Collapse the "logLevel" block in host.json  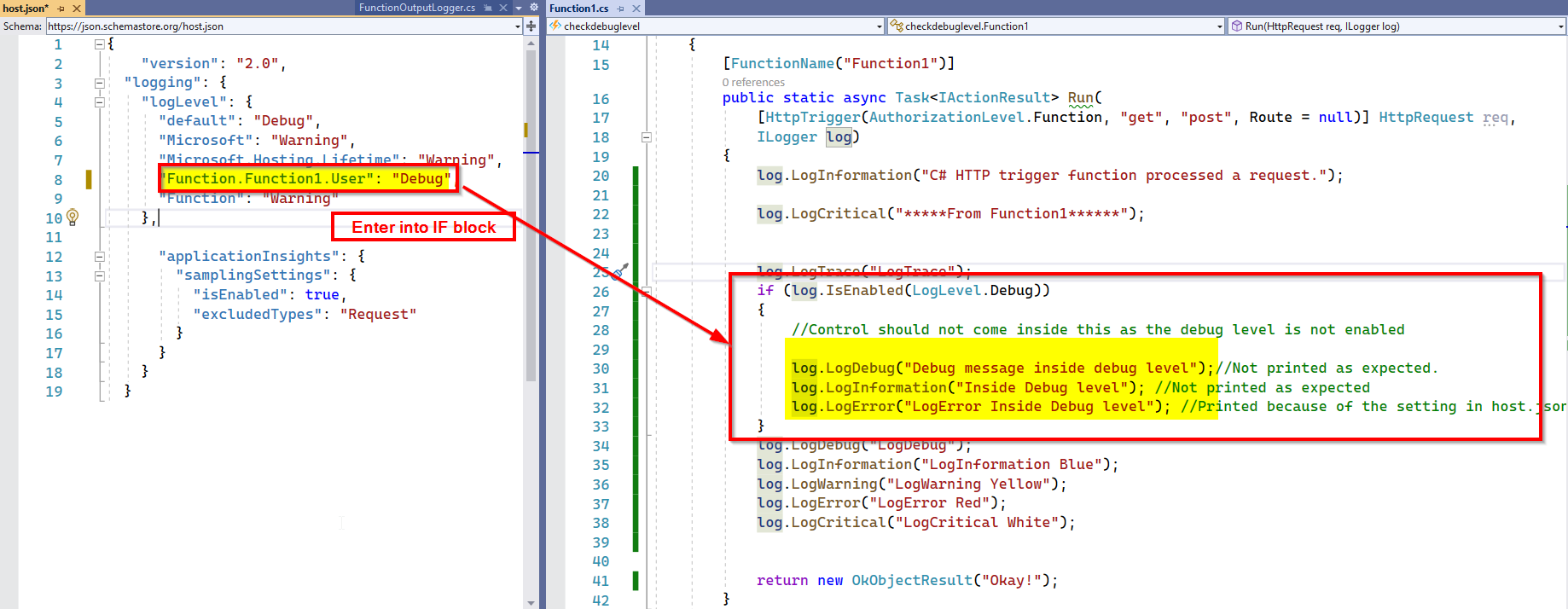[99, 102]
